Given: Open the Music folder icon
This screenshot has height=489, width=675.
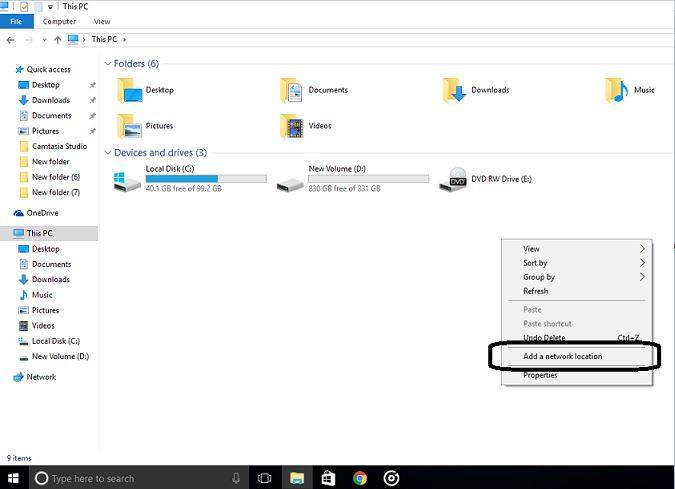Looking at the screenshot, I should 617,90.
